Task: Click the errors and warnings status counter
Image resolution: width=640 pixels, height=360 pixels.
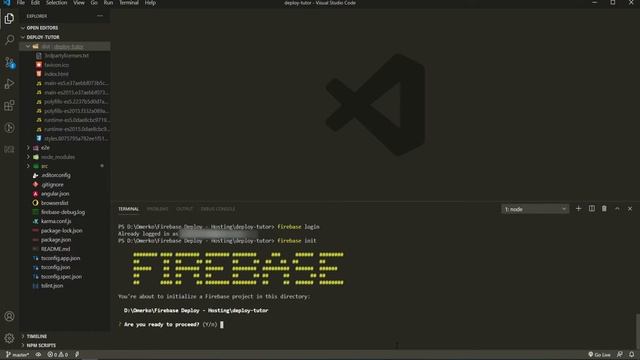Action: [58, 355]
